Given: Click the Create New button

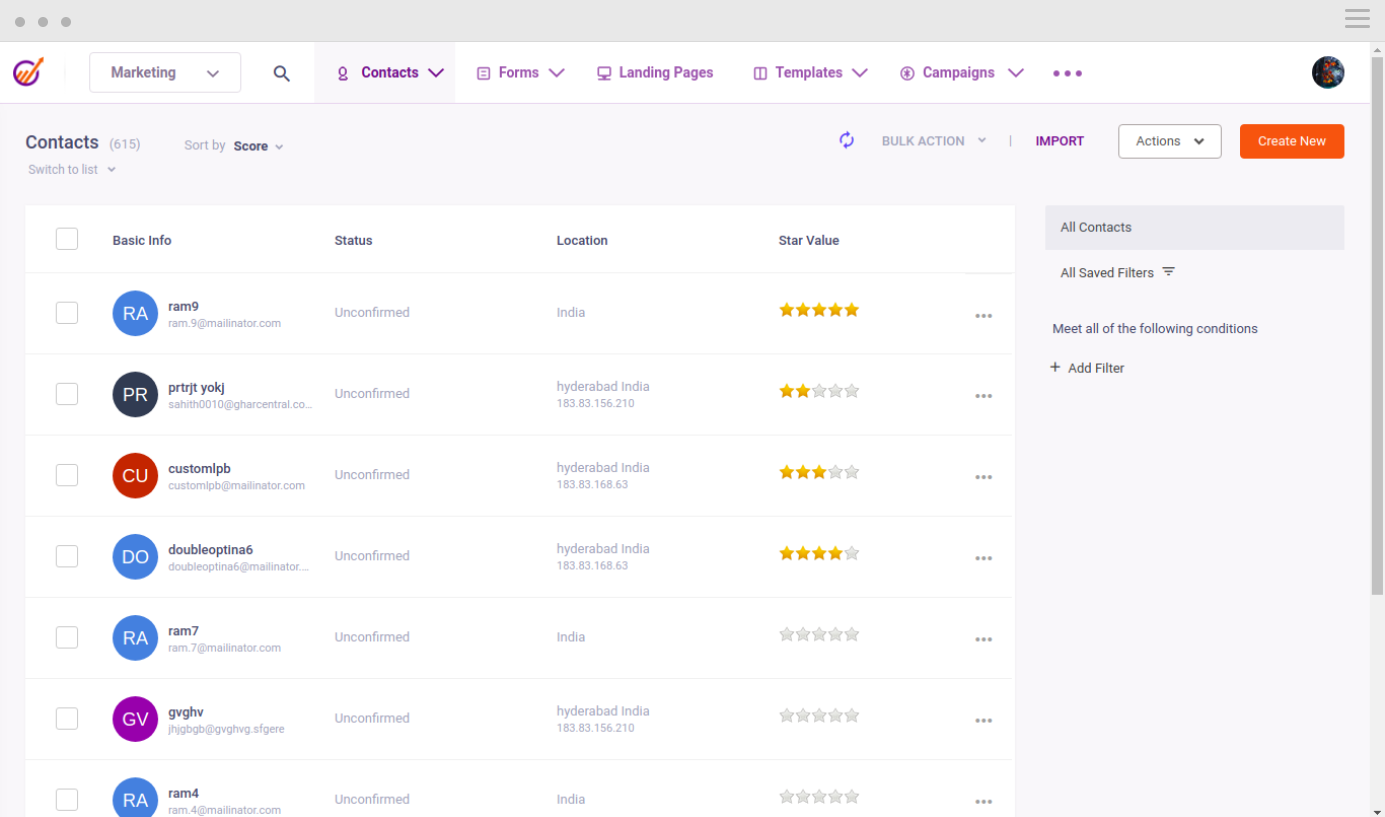Looking at the screenshot, I should click(x=1292, y=141).
